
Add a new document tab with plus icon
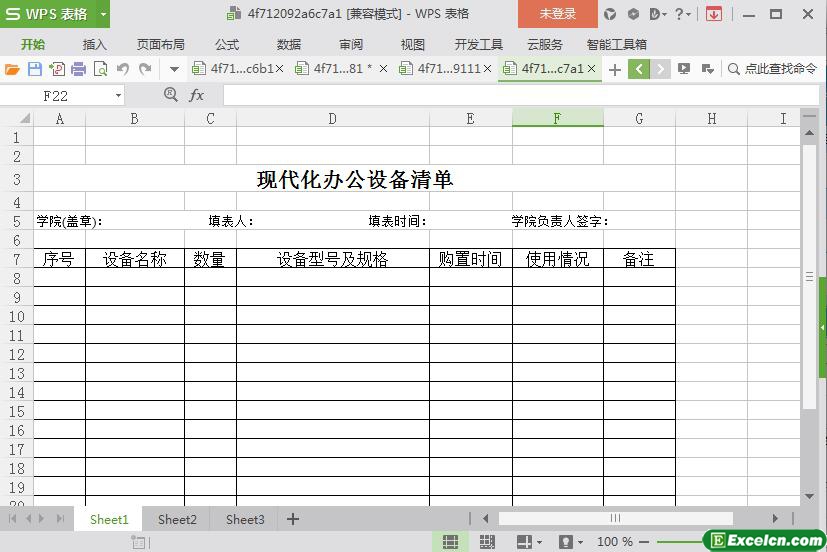click(x=614, y=69)
